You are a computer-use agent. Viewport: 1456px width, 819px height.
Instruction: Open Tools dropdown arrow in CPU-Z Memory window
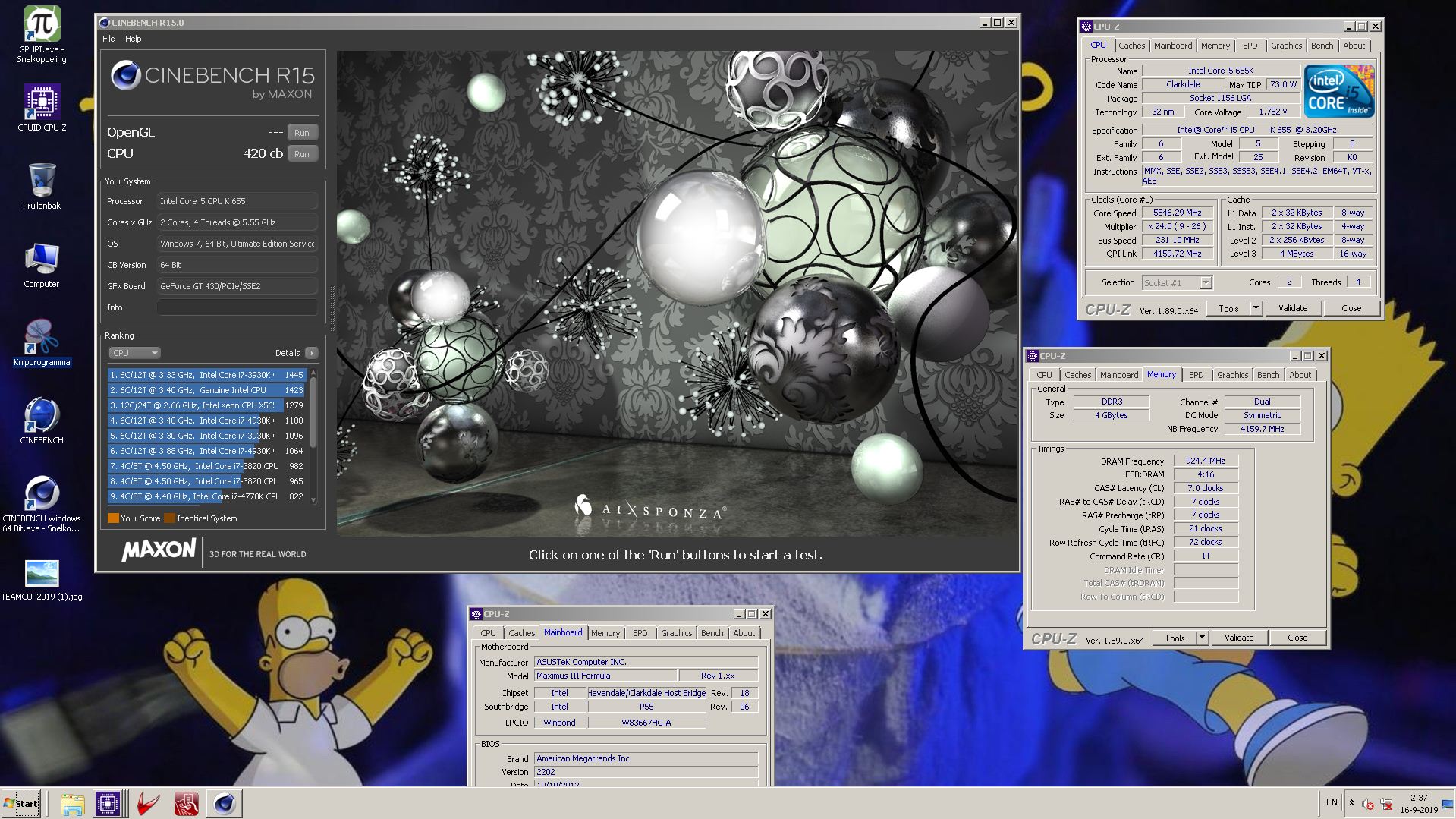[1202, 638]
